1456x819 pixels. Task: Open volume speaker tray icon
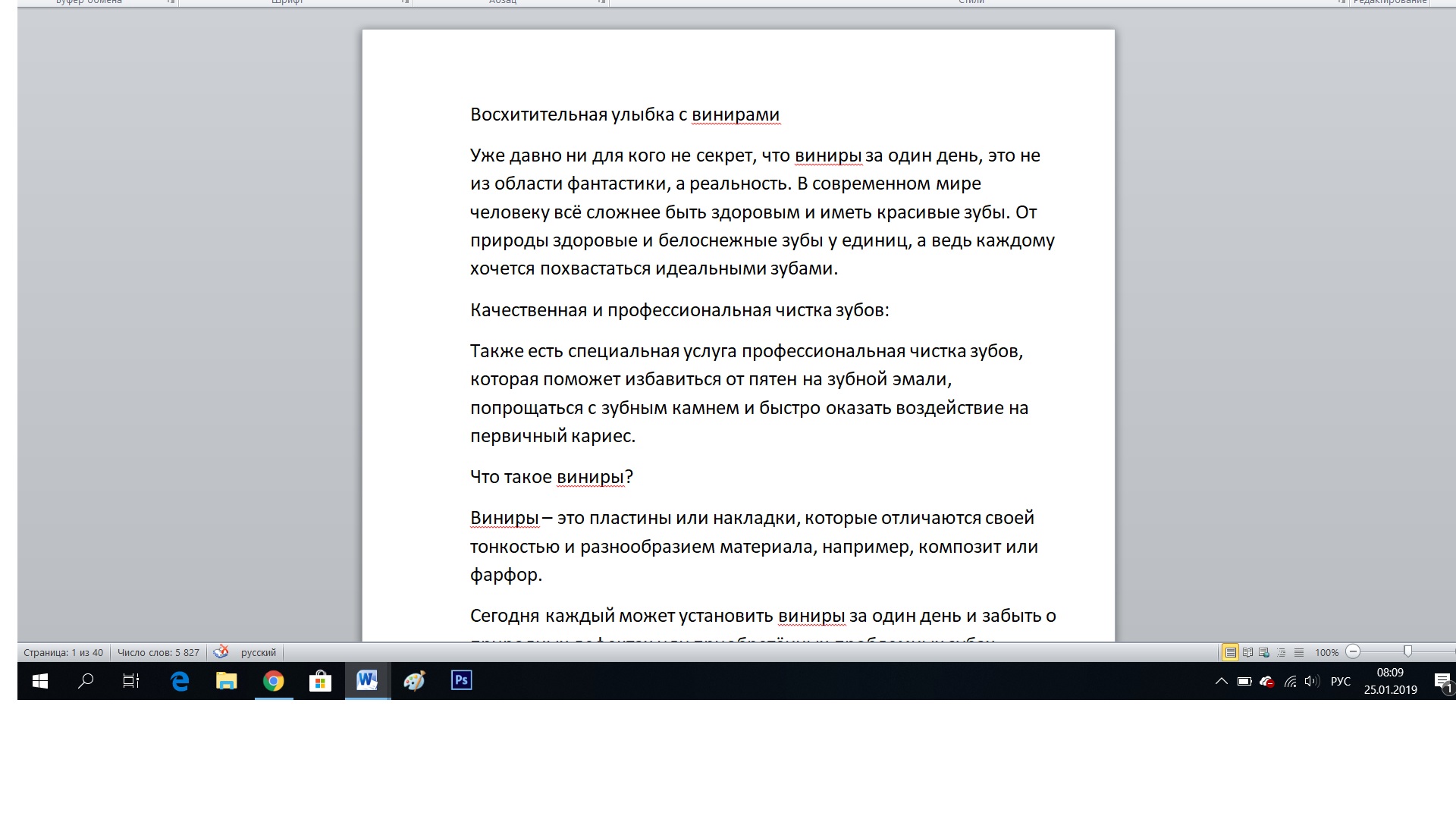tap(1312, 681)
